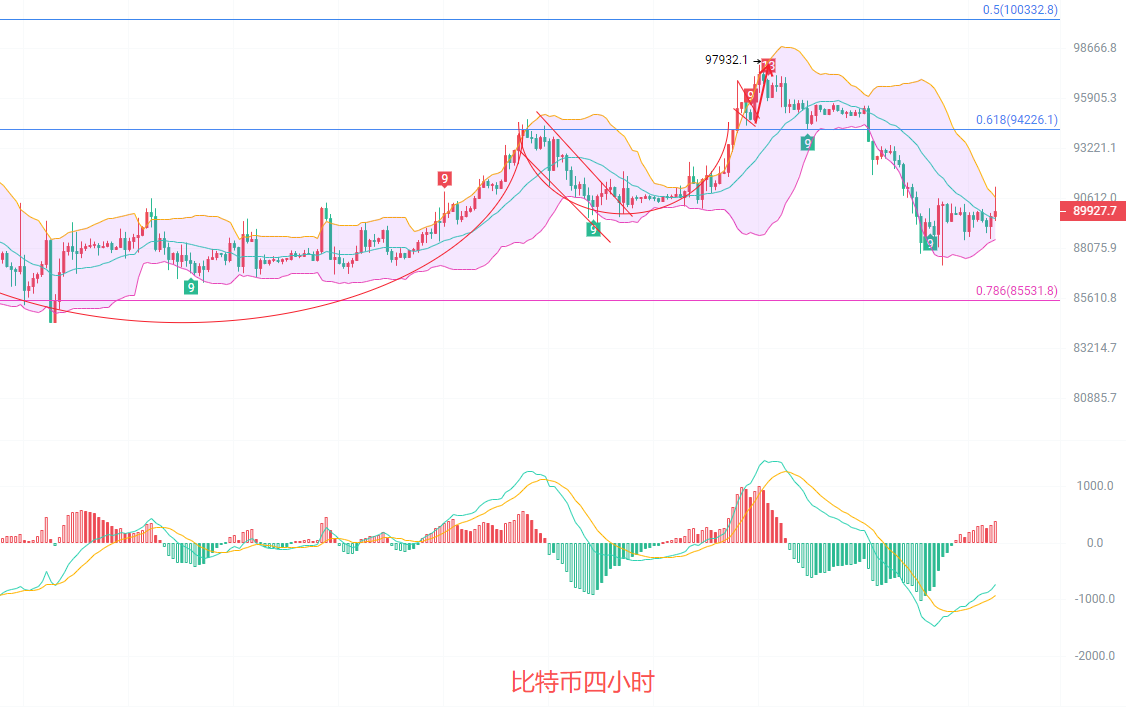Select the lone red 9 marker left of the red trendlines

[x=444, y=179]
